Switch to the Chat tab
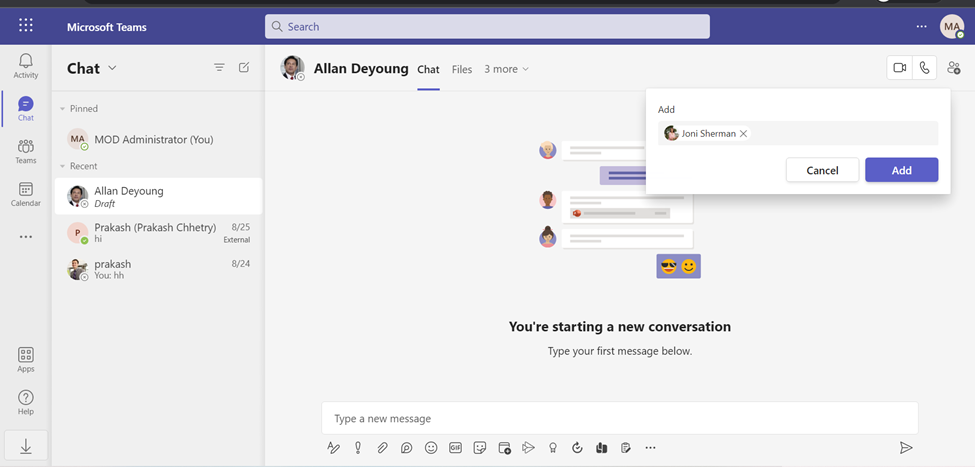Image resolution: width=975 pixels, height=467 pixels. pyautogui.click(x=428, y=70)
